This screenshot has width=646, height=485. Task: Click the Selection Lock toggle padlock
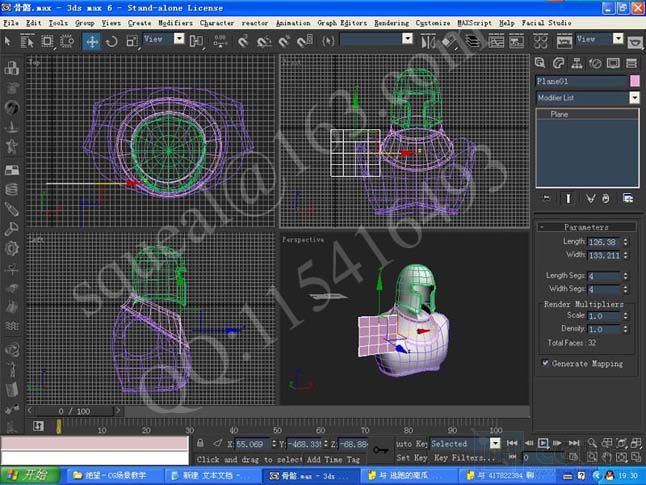[200, 443]
